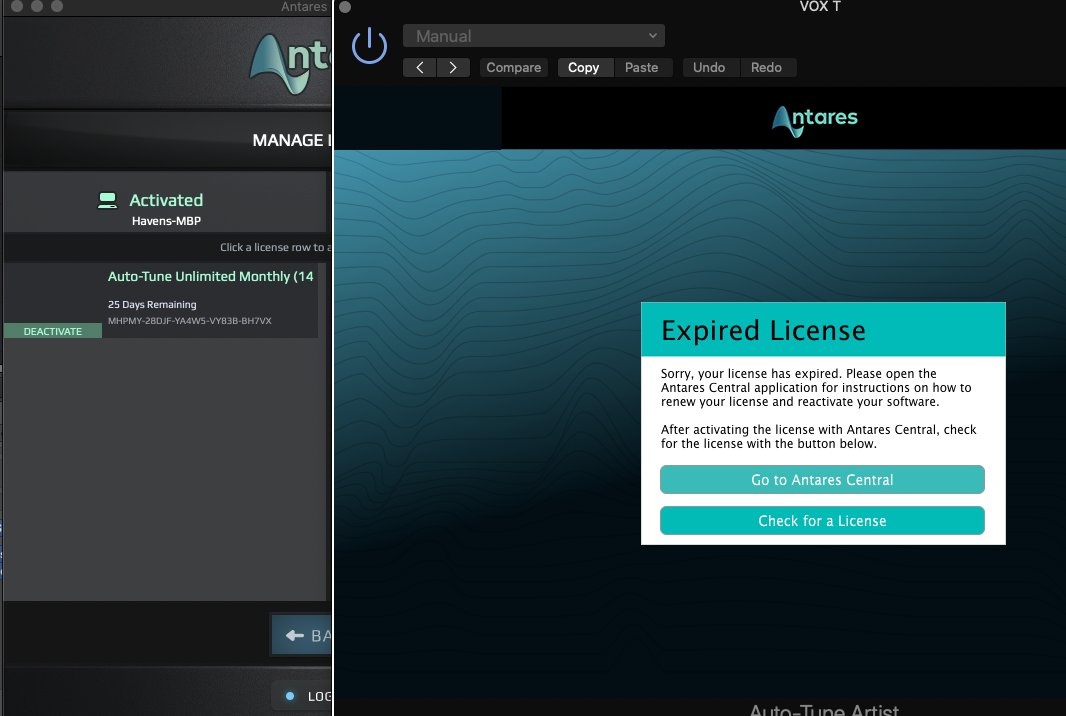The height and width of the screenshot is (716, 1066).
Task: Click Paste in plugin header
Action: (x=642, y=67)
